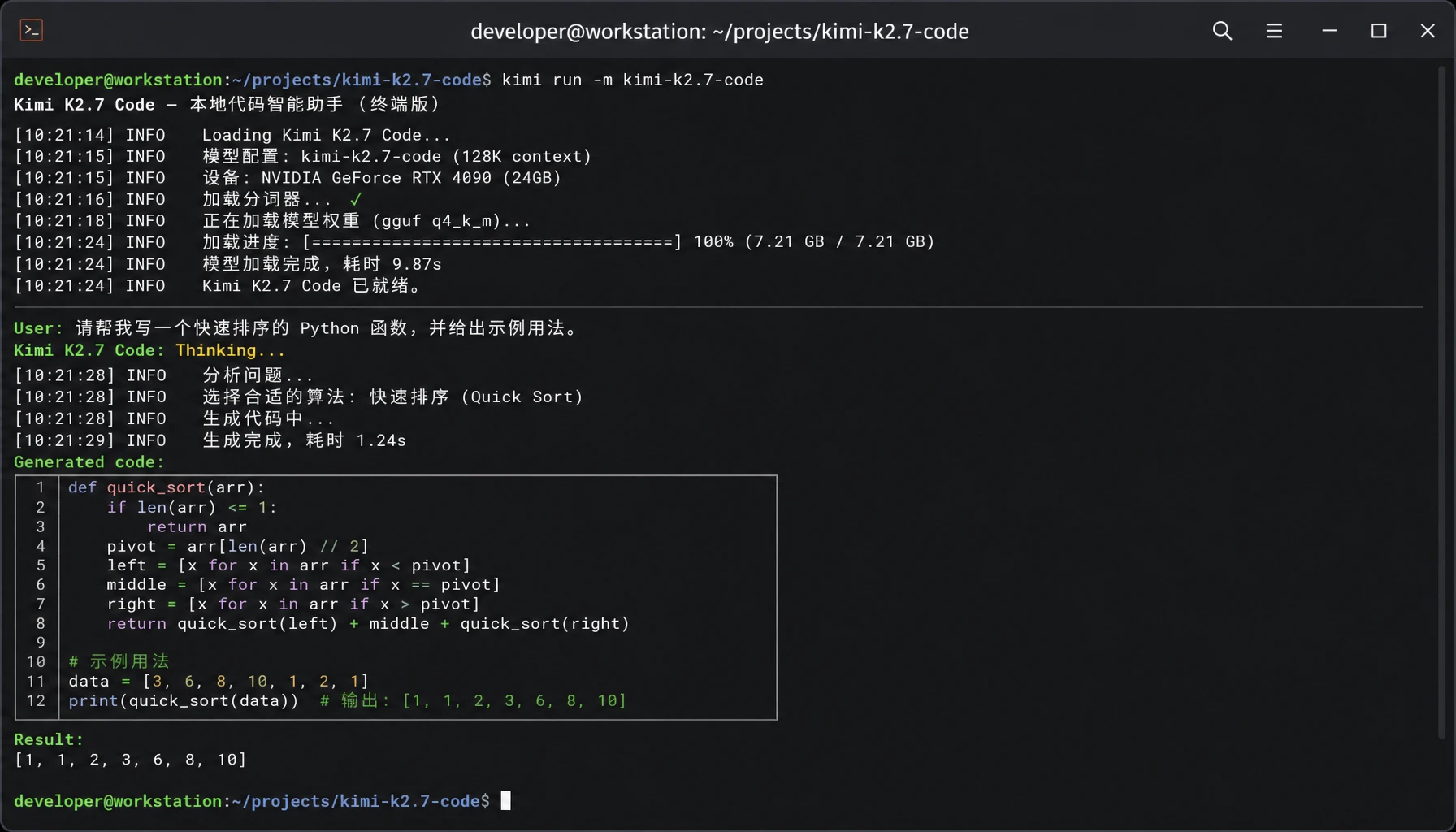
Task: Maximize the terminal window
Action: (x=1379, y=31)
